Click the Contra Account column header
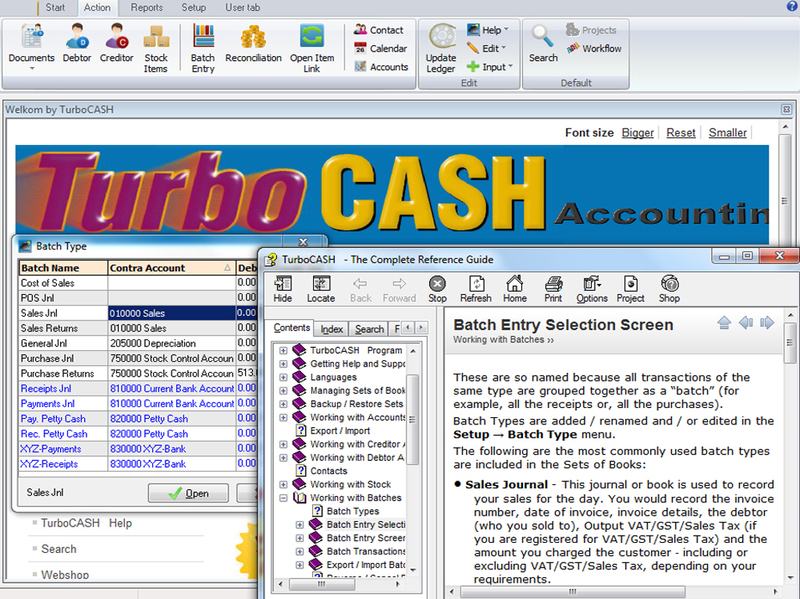800x599 pixels. tap(171, 268)
